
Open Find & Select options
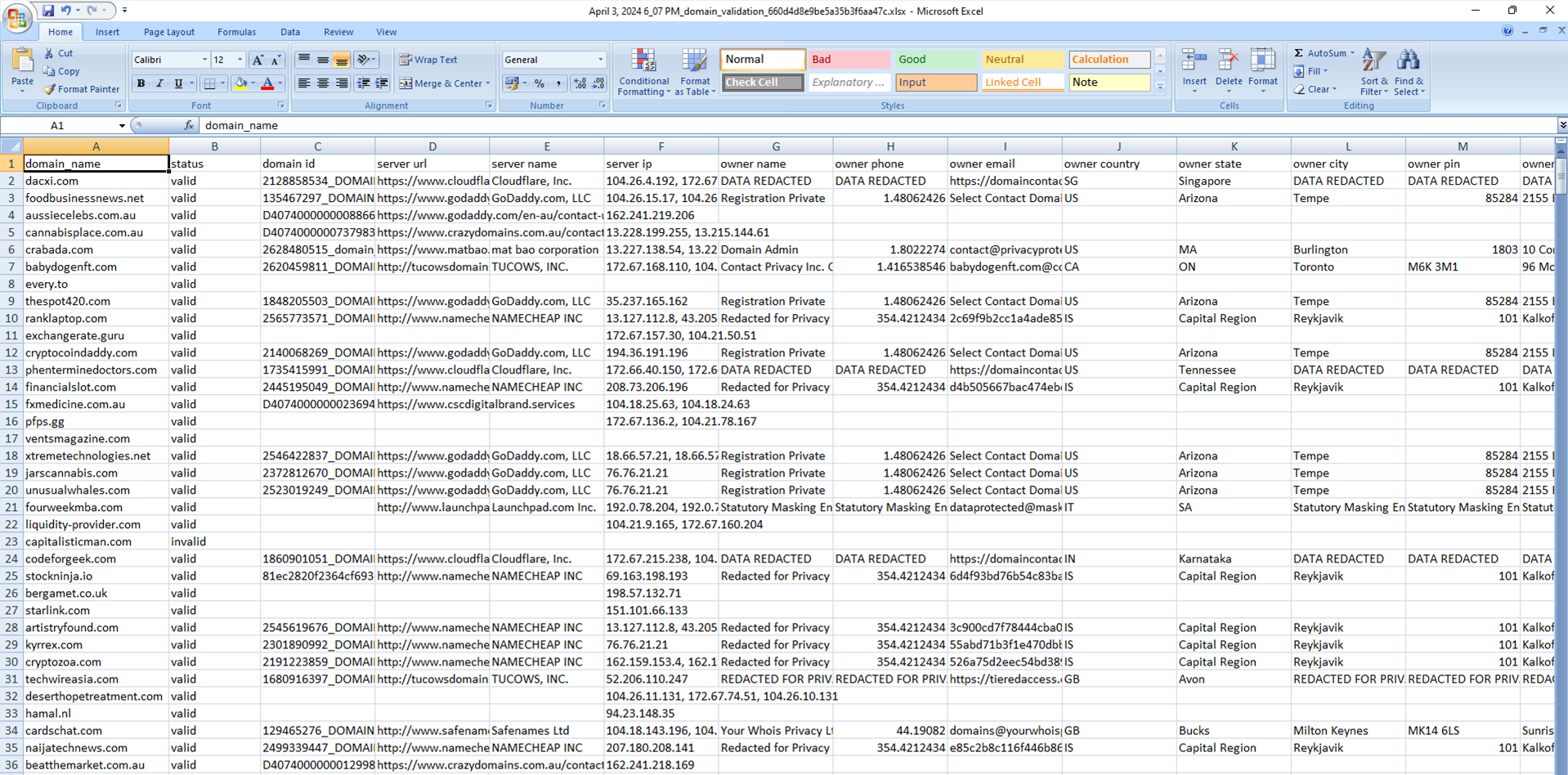[x=1409, y=73]
